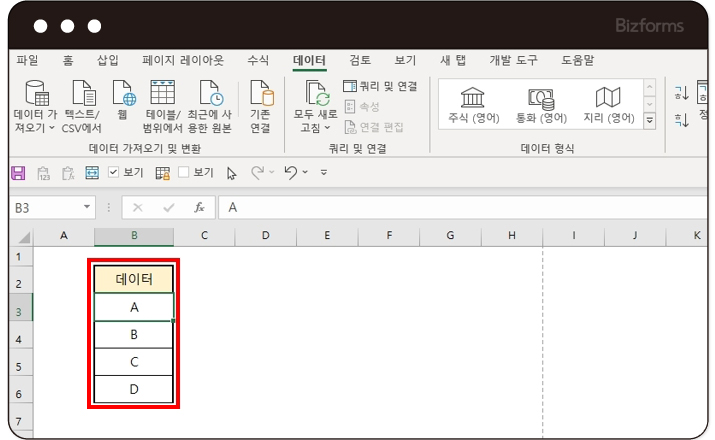Uncheck the first checked 보기 checkbox
The image size is (715, 440).
pos(113,173)
